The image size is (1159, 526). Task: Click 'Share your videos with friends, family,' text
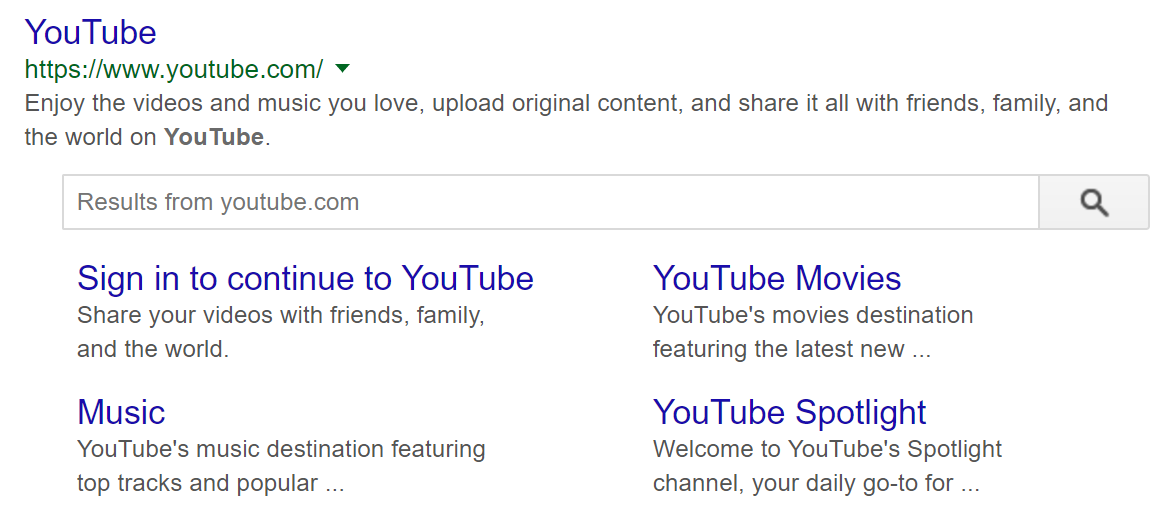click(x=281, y=316)
